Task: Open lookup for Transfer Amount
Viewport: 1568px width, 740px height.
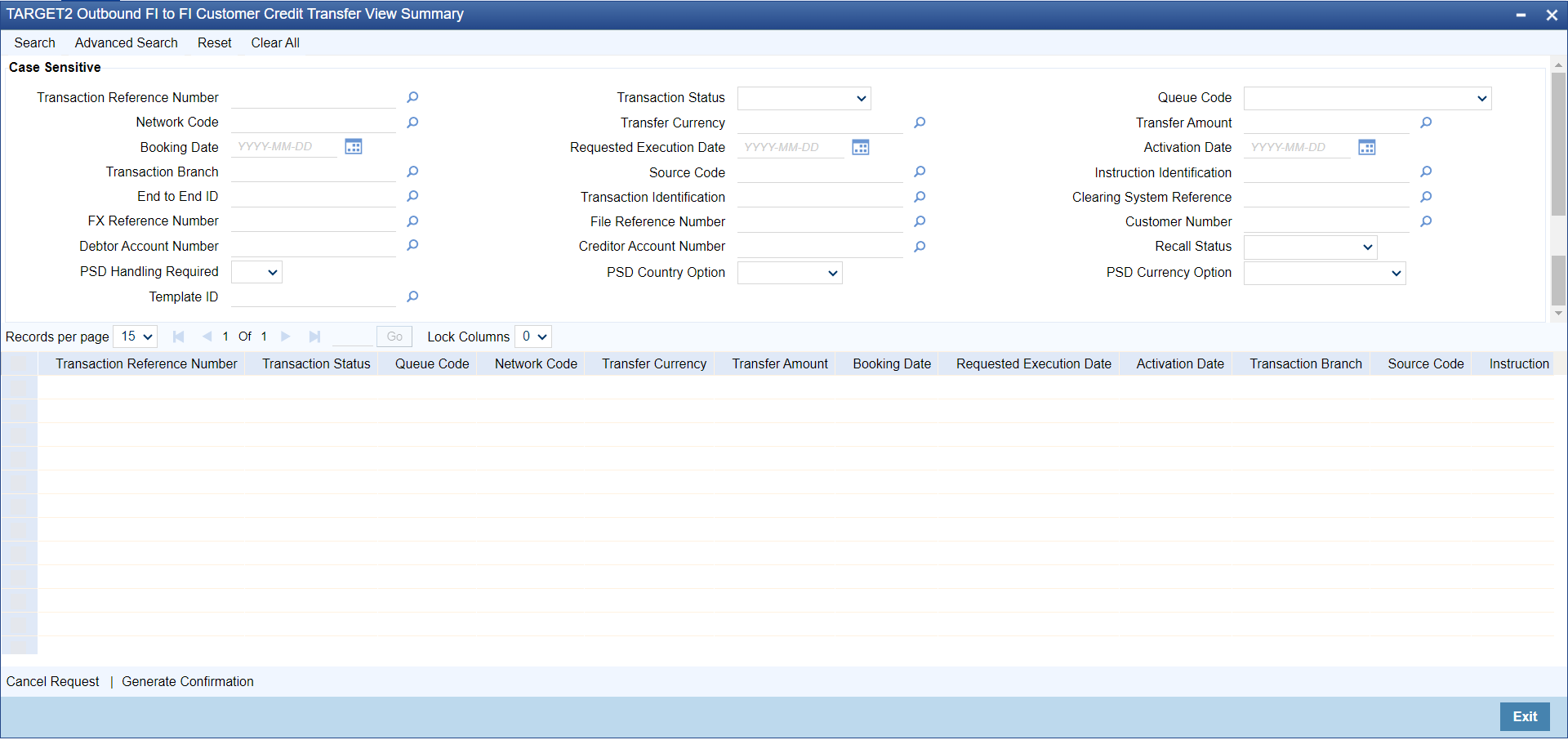Action: click(x=1426, y=123)
